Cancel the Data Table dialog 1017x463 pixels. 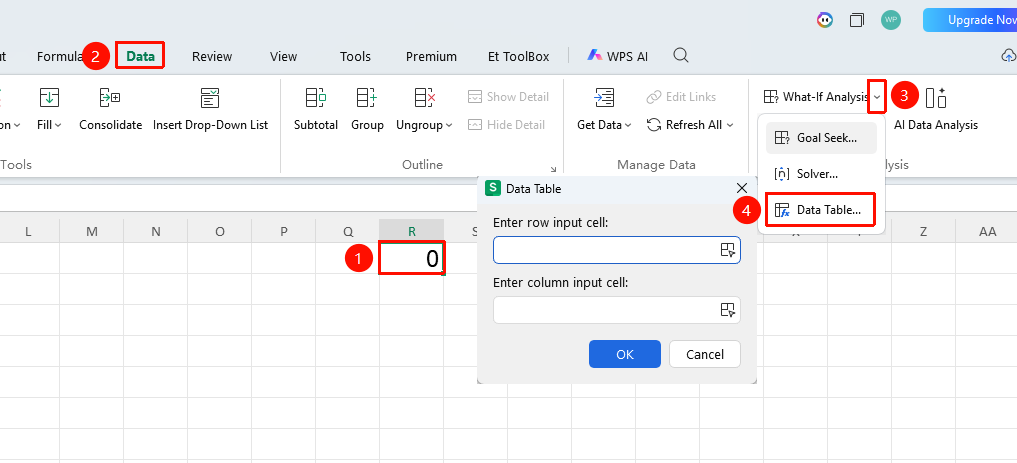tap(704, 354)
